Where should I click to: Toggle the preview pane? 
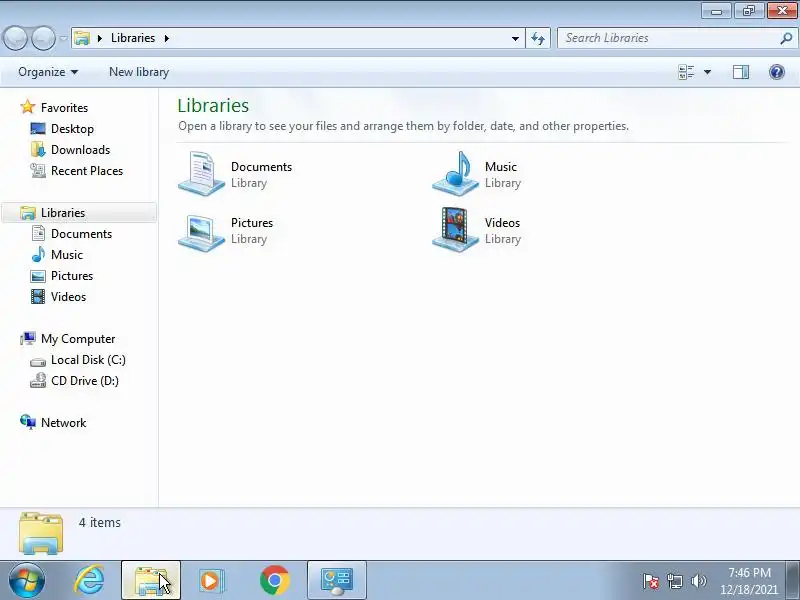(741, 72)
